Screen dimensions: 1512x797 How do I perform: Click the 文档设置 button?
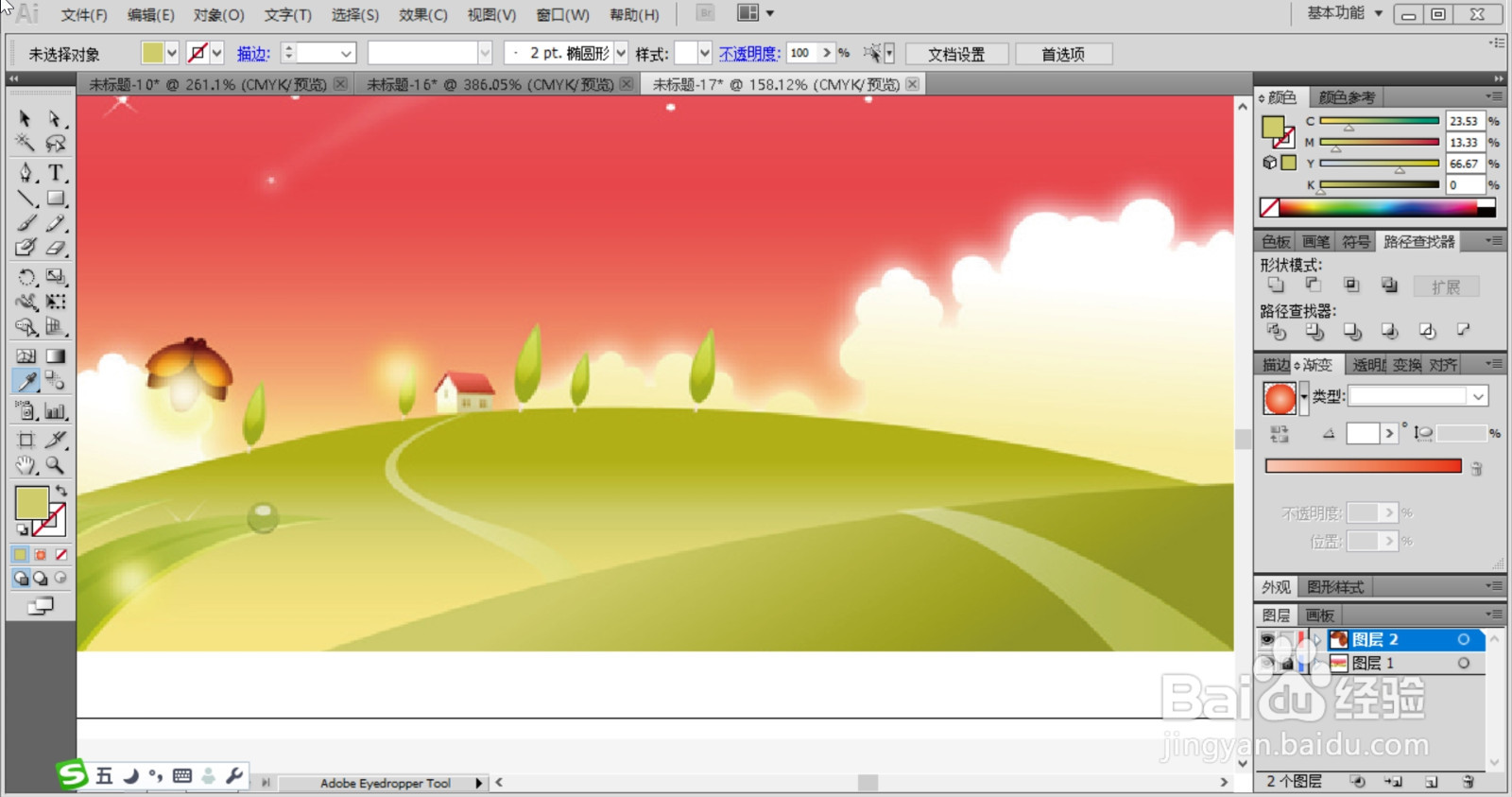point(956,54)
